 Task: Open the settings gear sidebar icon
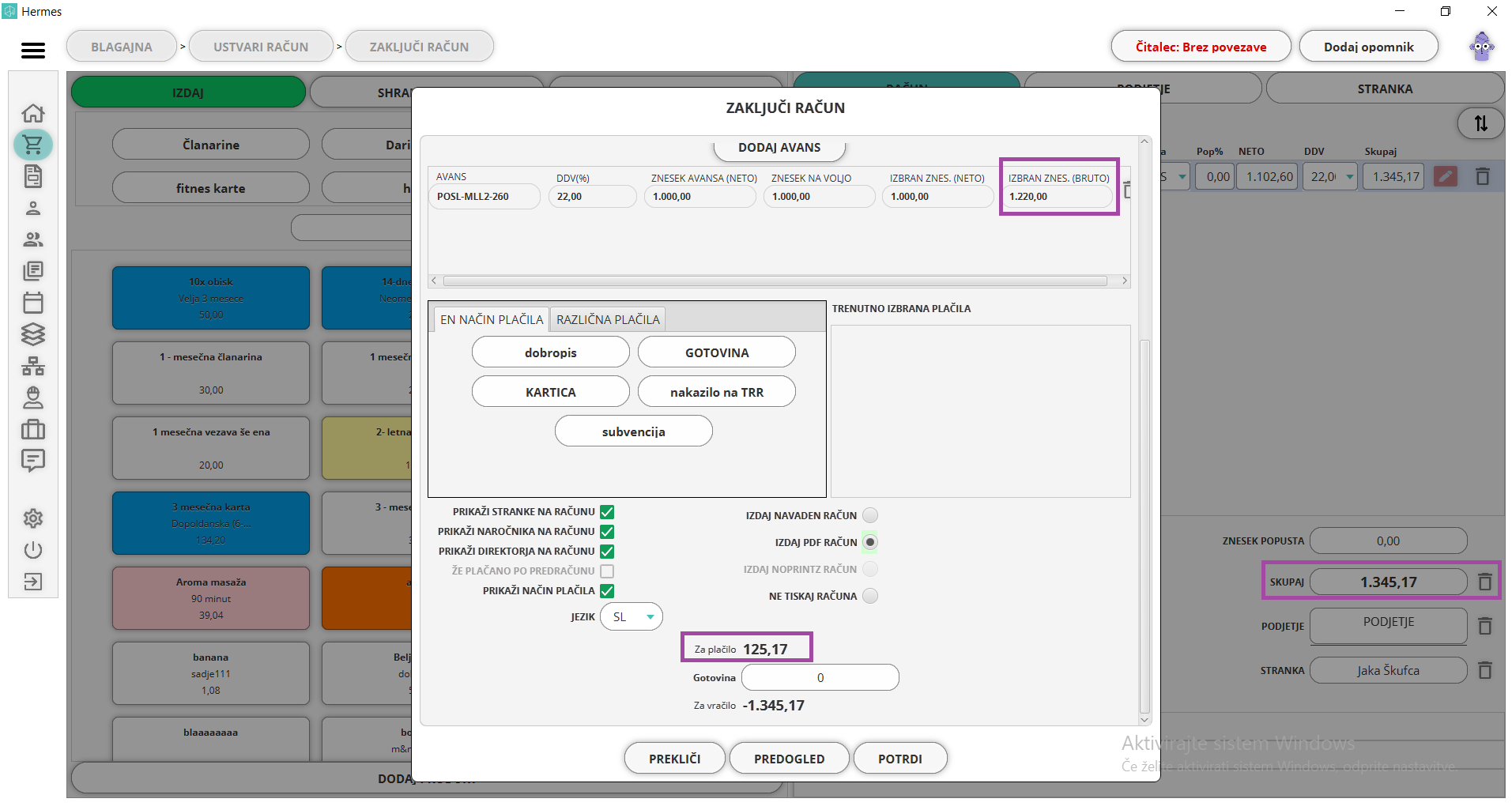tap(32, 518)
